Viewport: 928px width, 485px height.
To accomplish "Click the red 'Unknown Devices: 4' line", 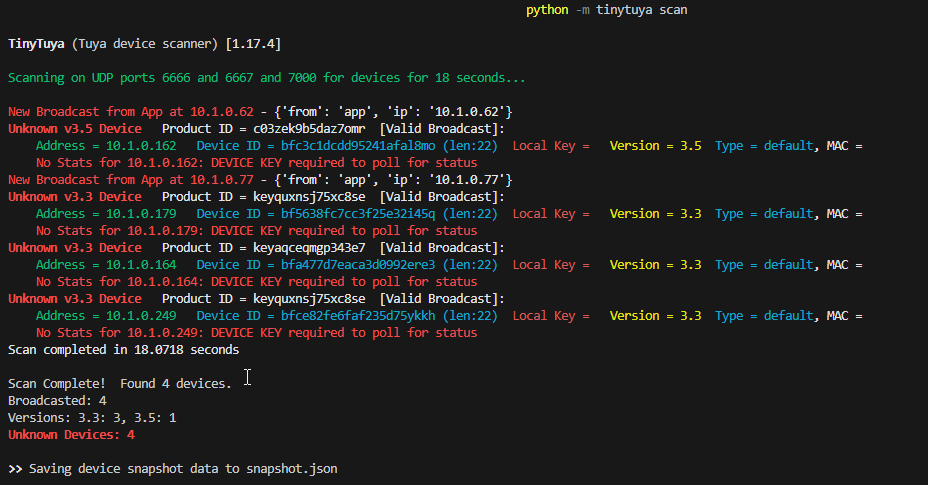I will click(x=71, y=435).
